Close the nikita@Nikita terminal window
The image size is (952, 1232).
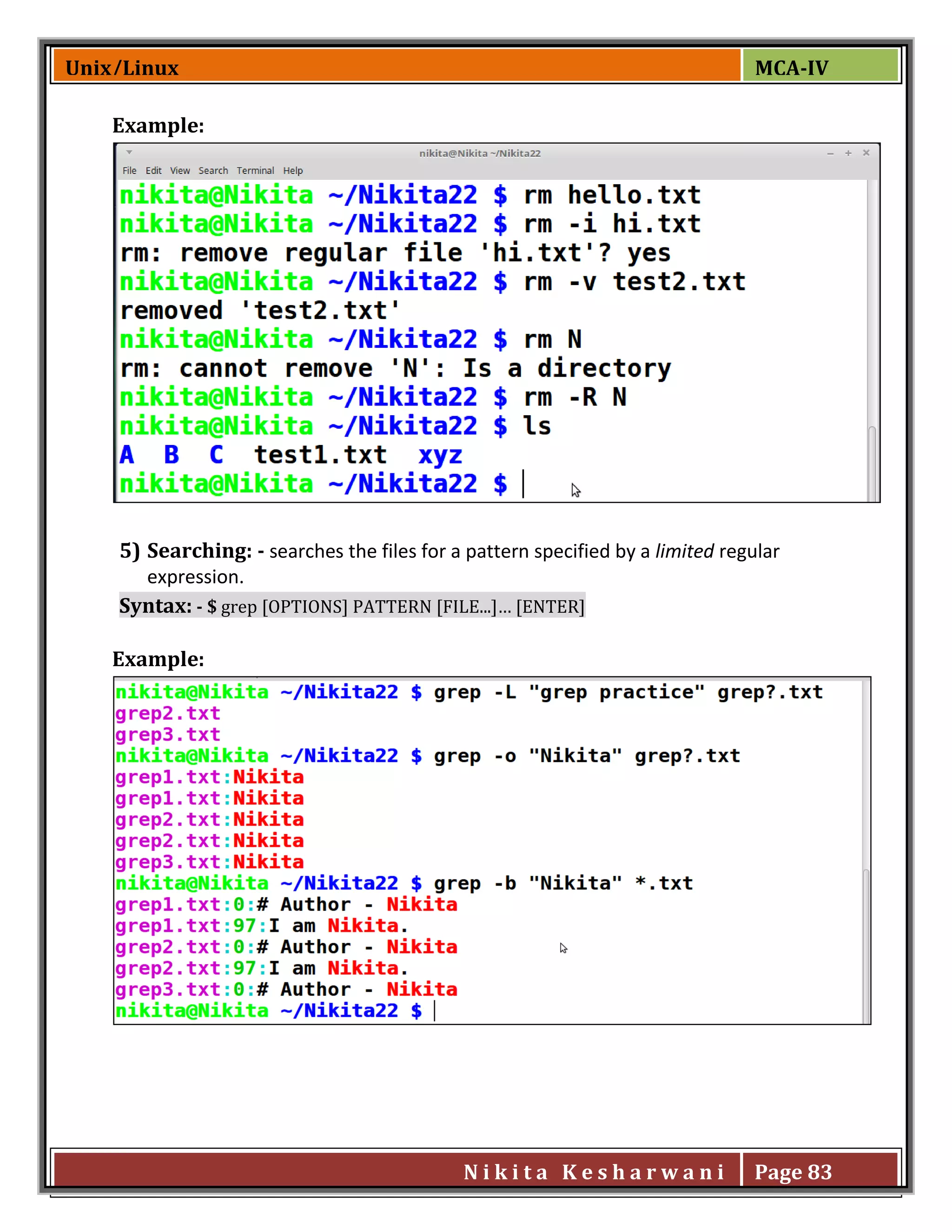[866, 153]
